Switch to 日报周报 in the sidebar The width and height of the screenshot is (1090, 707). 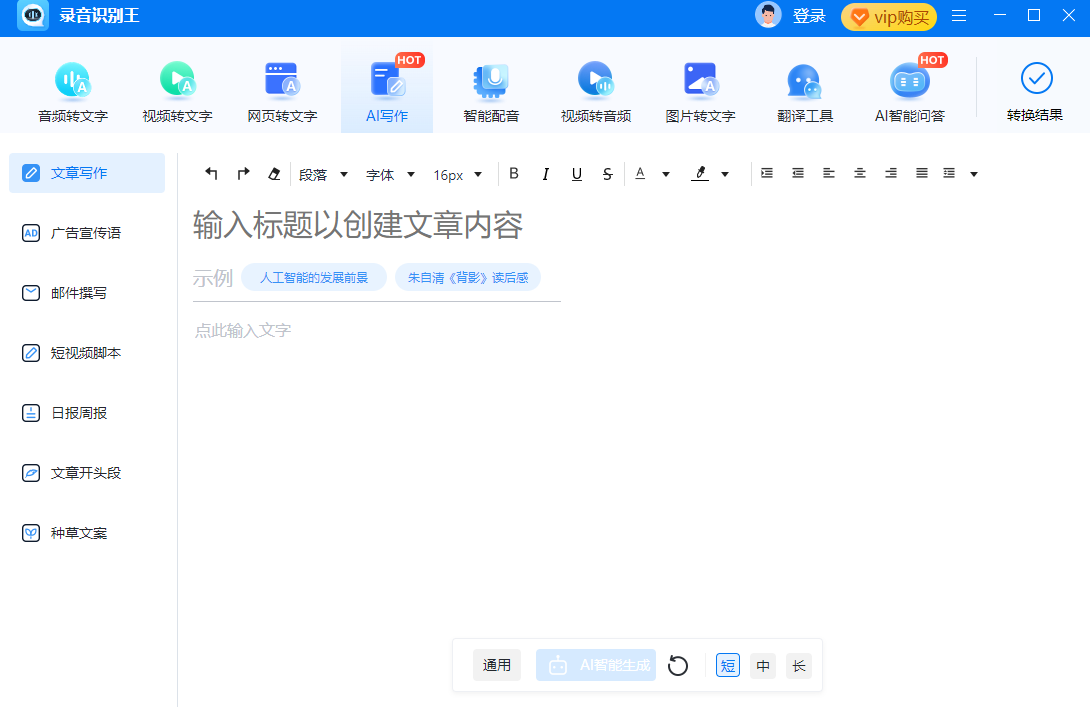(79, 413)
